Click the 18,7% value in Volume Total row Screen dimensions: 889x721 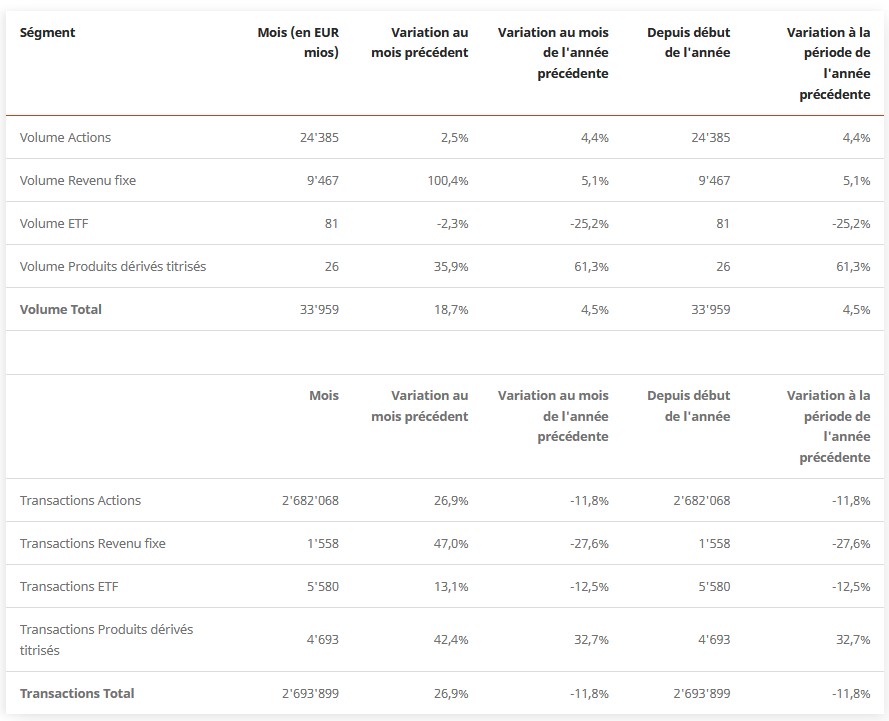coord(449,309)
